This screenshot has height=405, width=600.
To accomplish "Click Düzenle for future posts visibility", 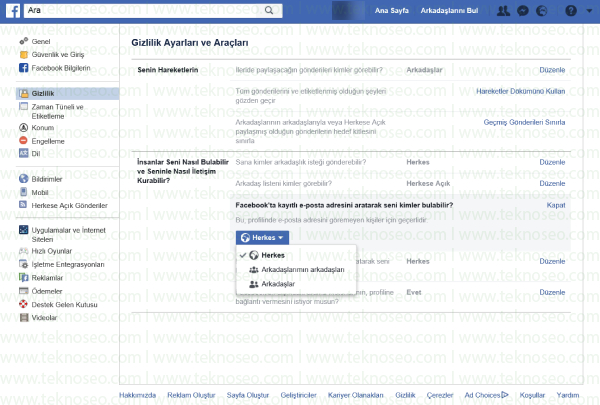I will coord(552,70).
